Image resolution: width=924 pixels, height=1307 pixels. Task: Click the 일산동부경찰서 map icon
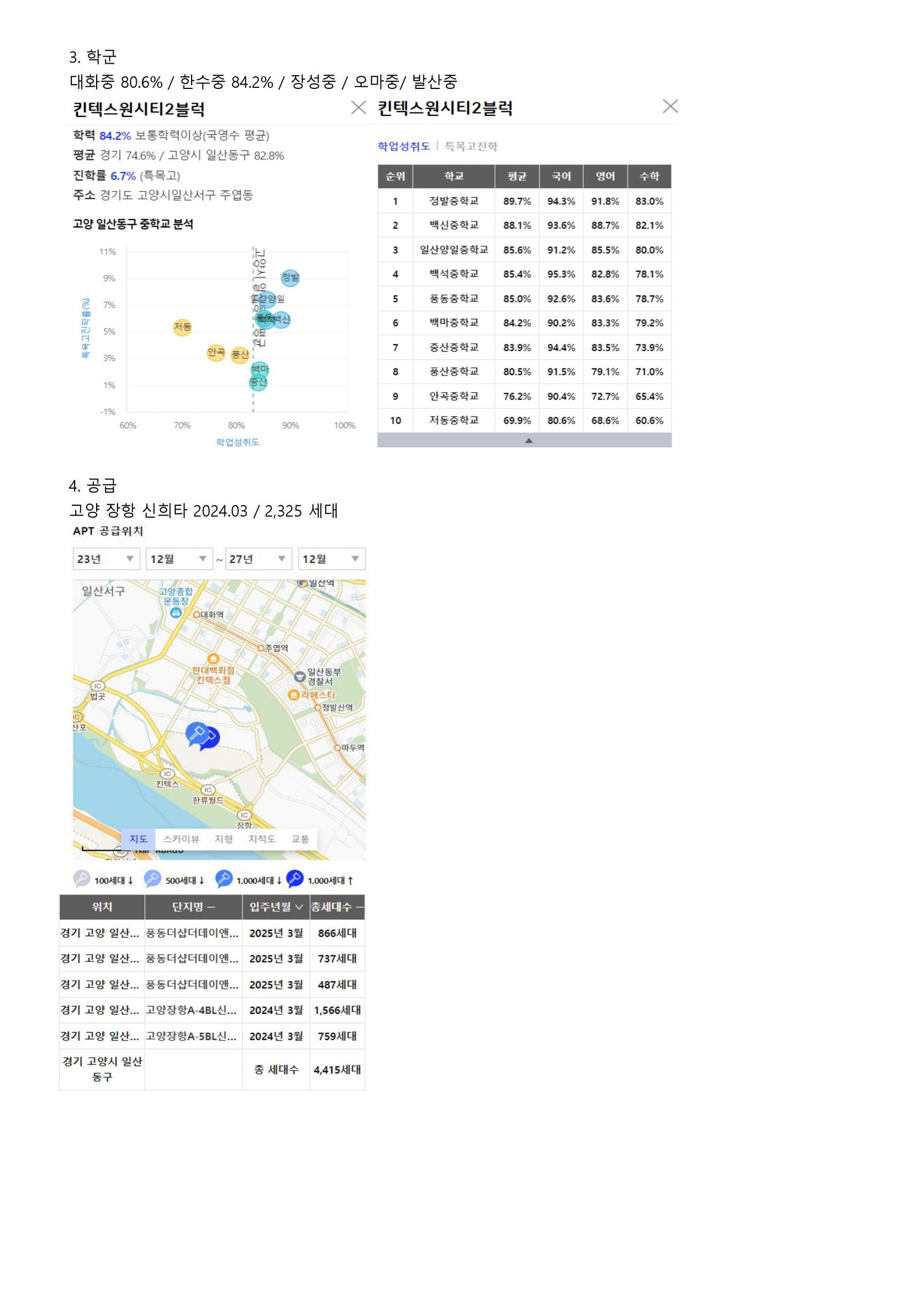point(299,676)
